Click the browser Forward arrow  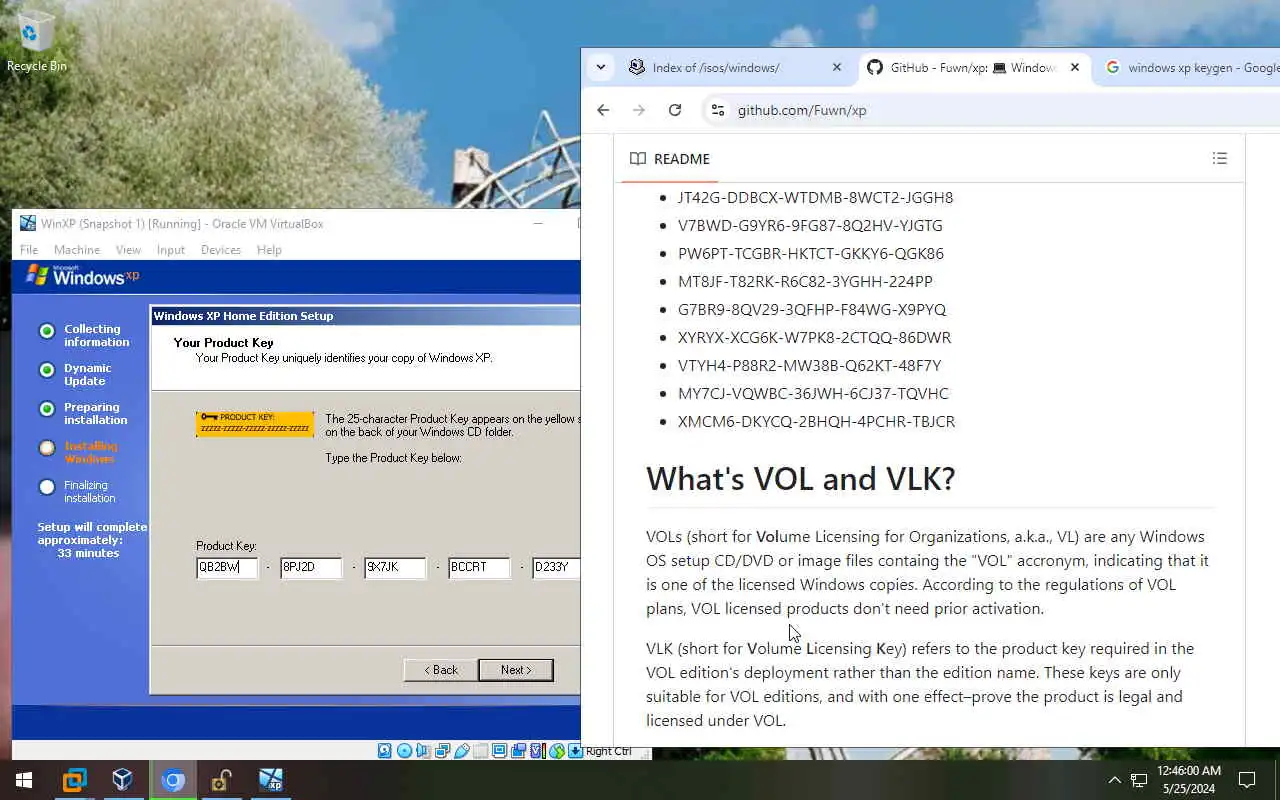point(639,110)
